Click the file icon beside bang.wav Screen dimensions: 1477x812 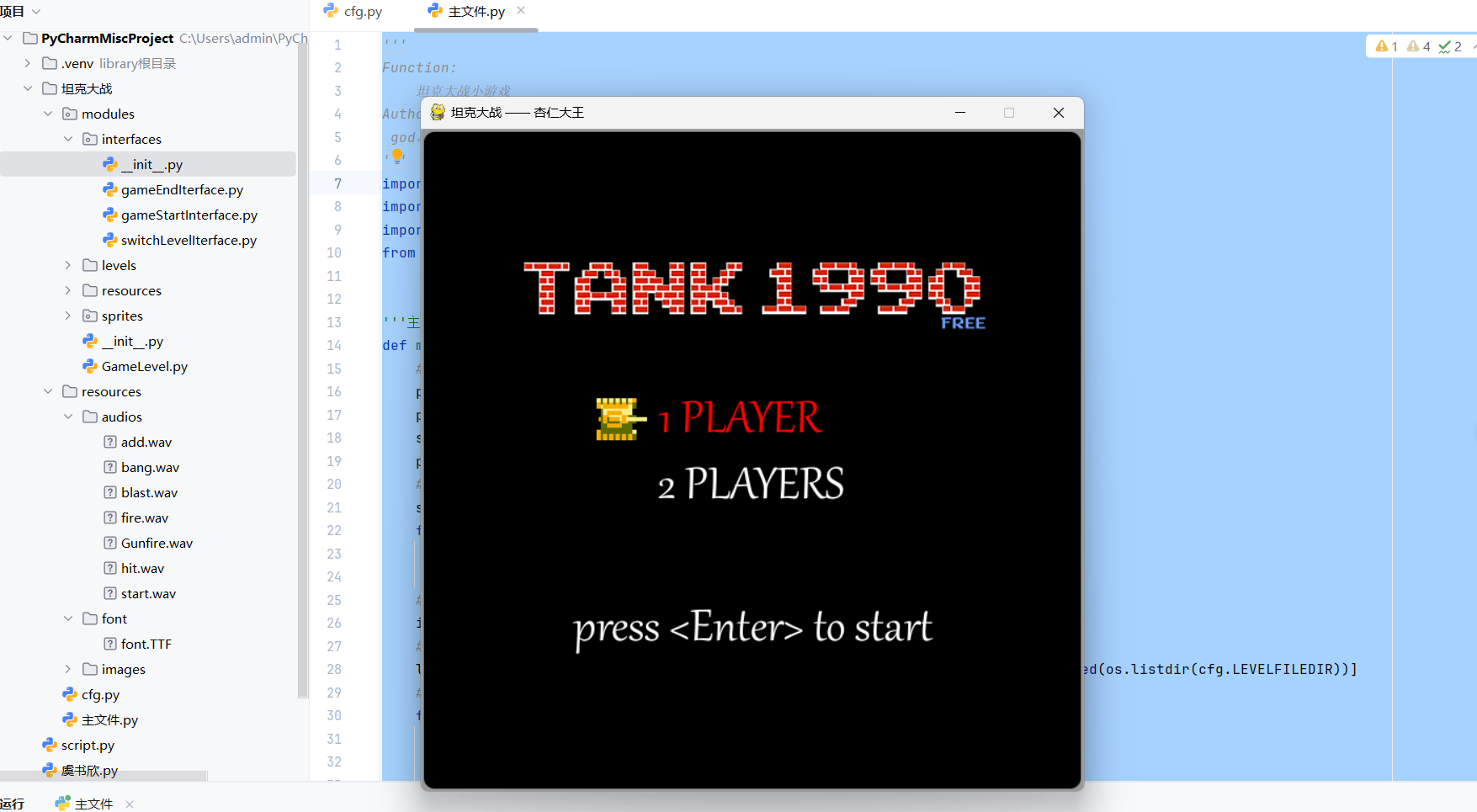[x=110, y=467]
